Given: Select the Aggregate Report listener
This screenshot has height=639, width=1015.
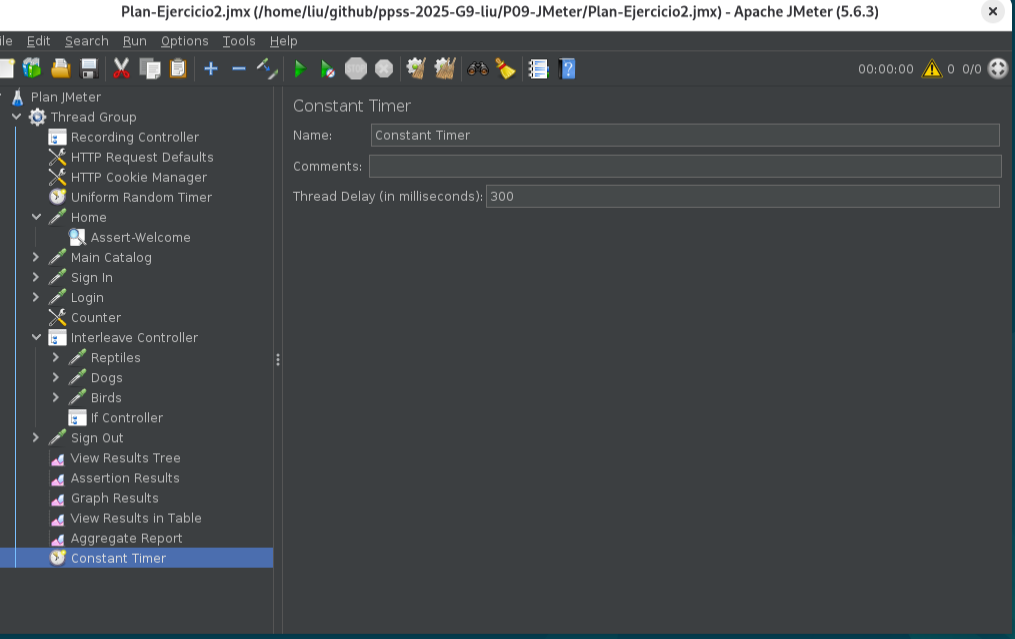Looking at the screenshot, I should click(126, 539).
